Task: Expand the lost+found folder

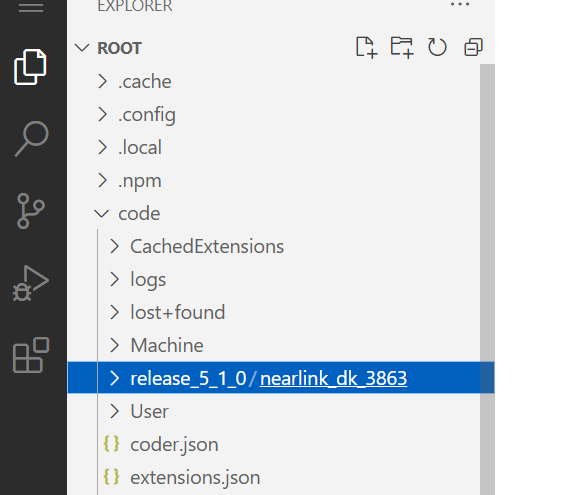Action: pos(115,312)
